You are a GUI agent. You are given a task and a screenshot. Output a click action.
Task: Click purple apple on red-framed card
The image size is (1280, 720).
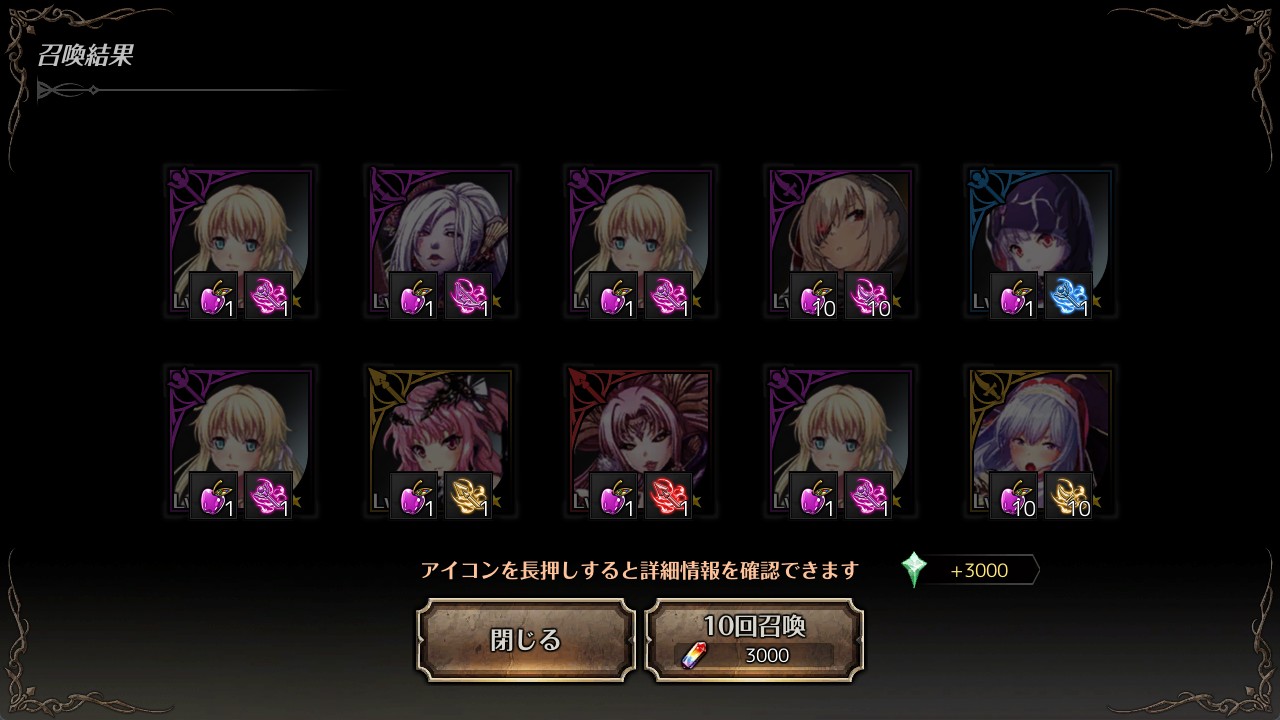click(614, 496)
